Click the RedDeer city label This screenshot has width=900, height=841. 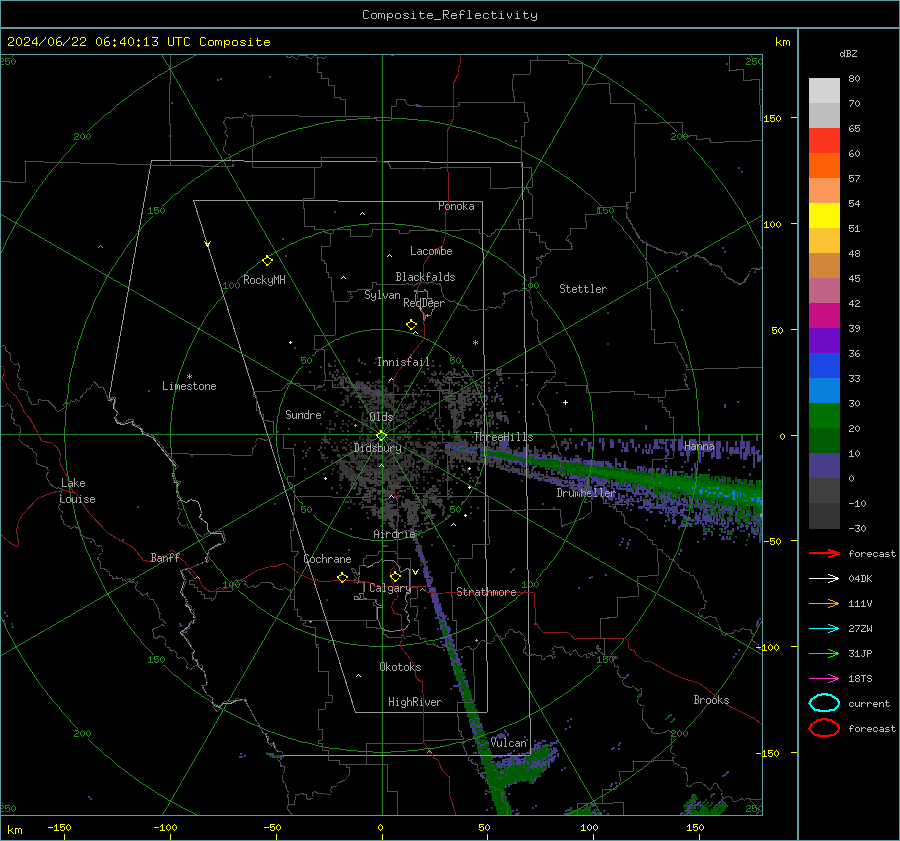[424, 303]
